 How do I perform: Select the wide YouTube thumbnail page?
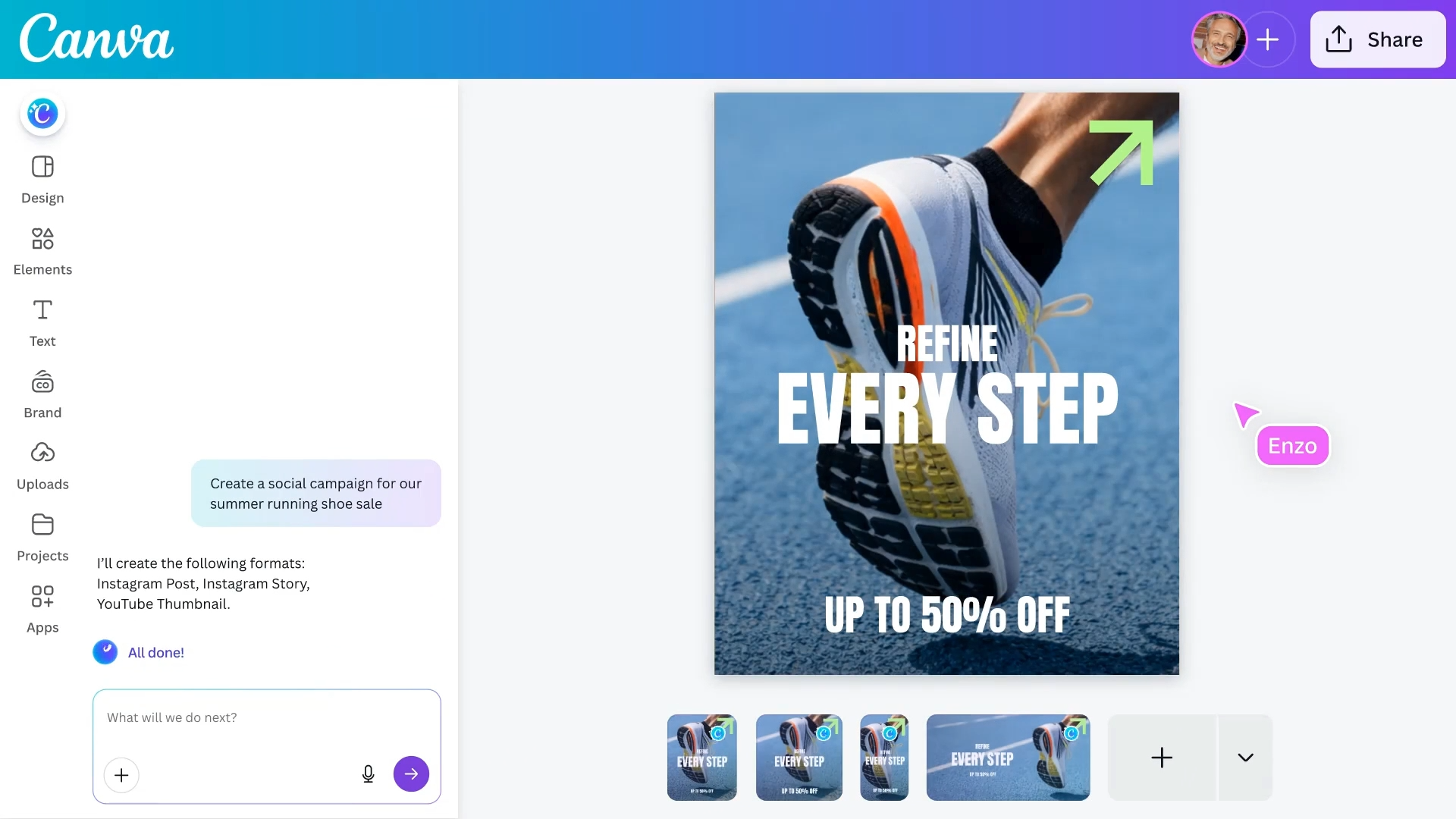pyautogui.click(x=1008, y=758)
